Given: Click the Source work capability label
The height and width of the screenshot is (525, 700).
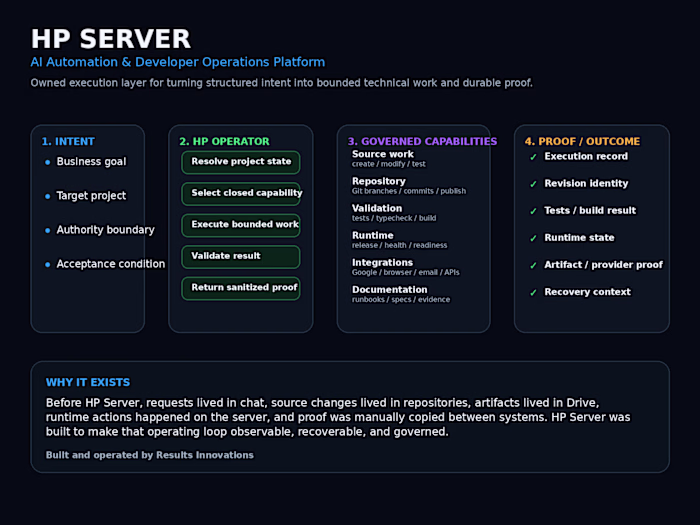Looking at the screenshot, I should pyautogui.click(x=383, y=154).
